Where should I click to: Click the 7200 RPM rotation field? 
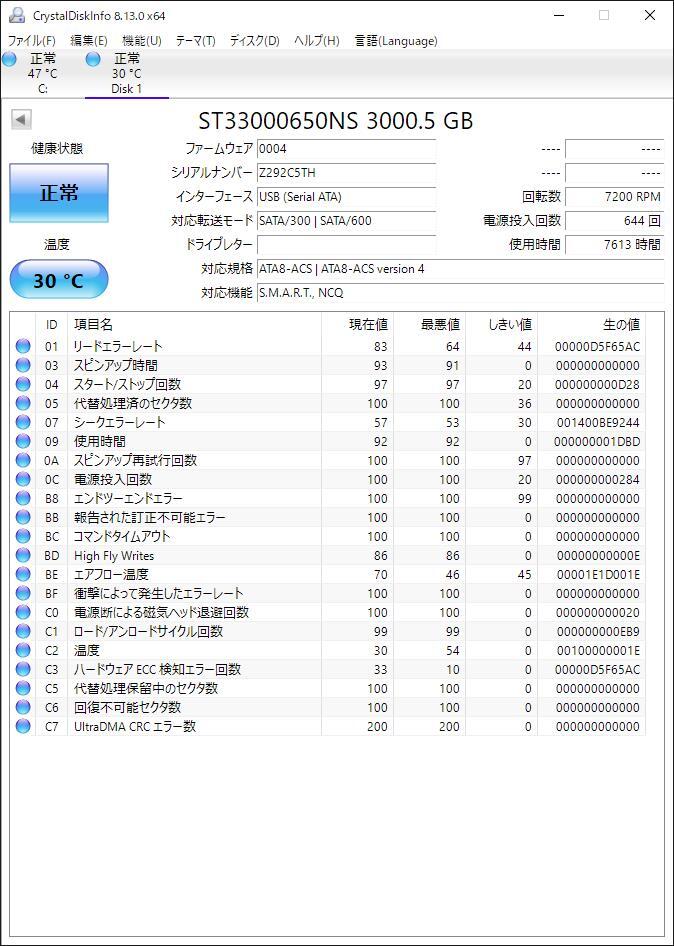click(x=614, y=197)
